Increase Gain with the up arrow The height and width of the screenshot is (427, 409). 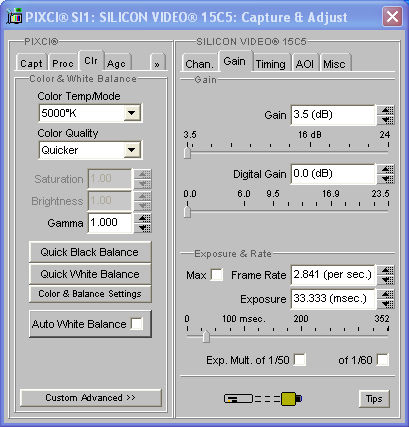coord(386,110)
